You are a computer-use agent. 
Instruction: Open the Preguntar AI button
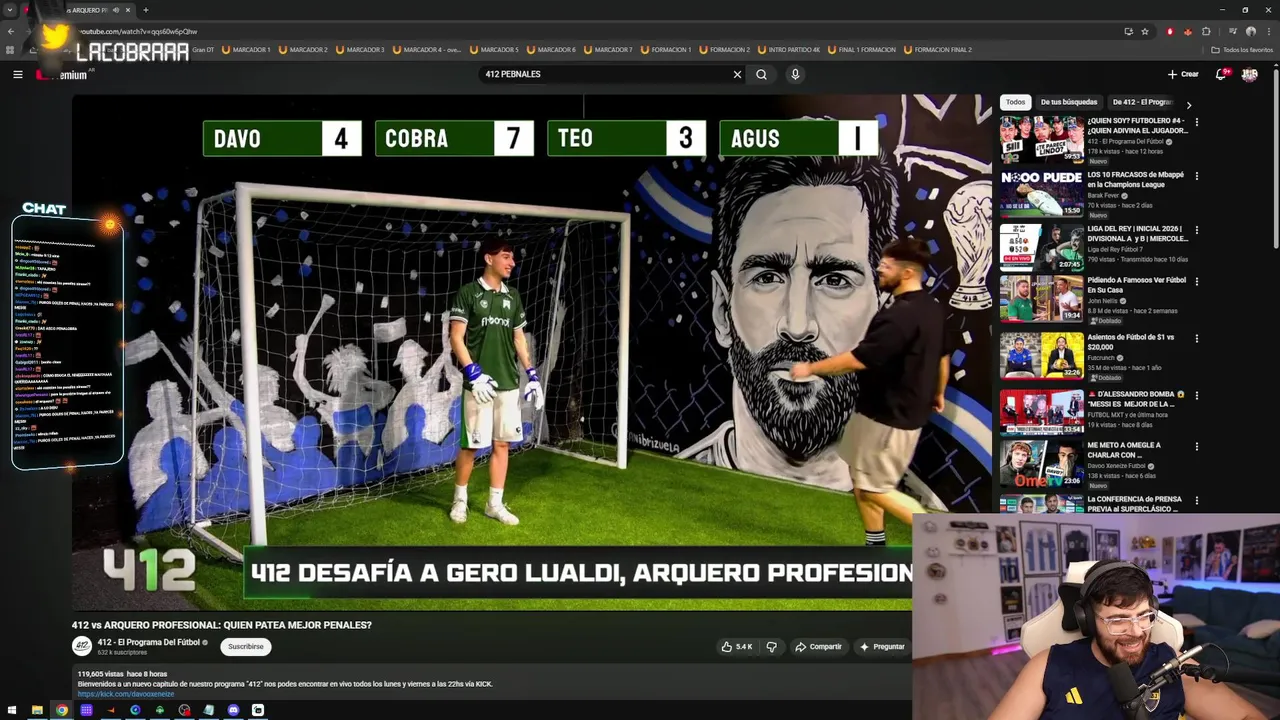[882, 647]
